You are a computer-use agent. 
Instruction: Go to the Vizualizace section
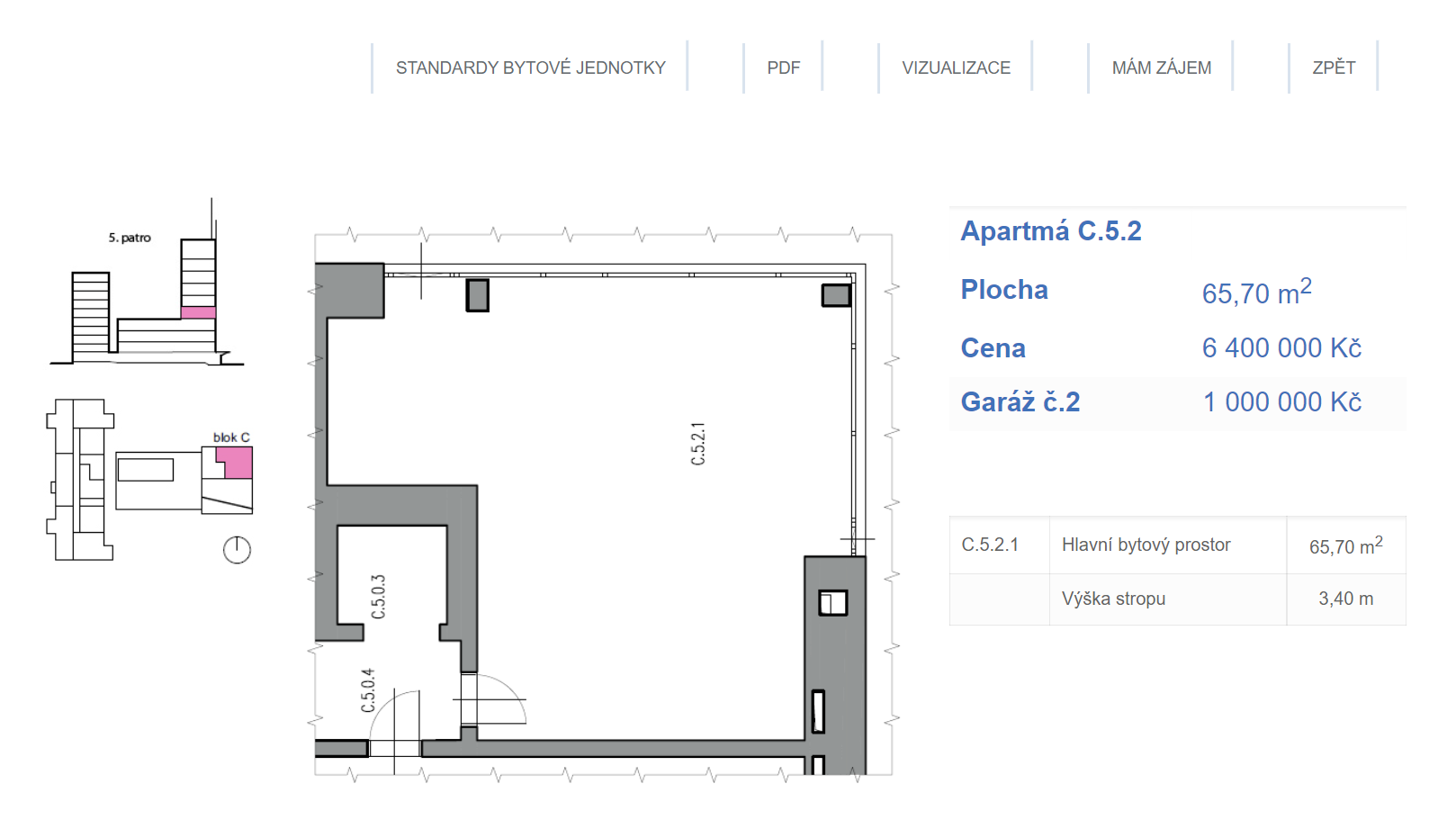[x=956, y=68]
